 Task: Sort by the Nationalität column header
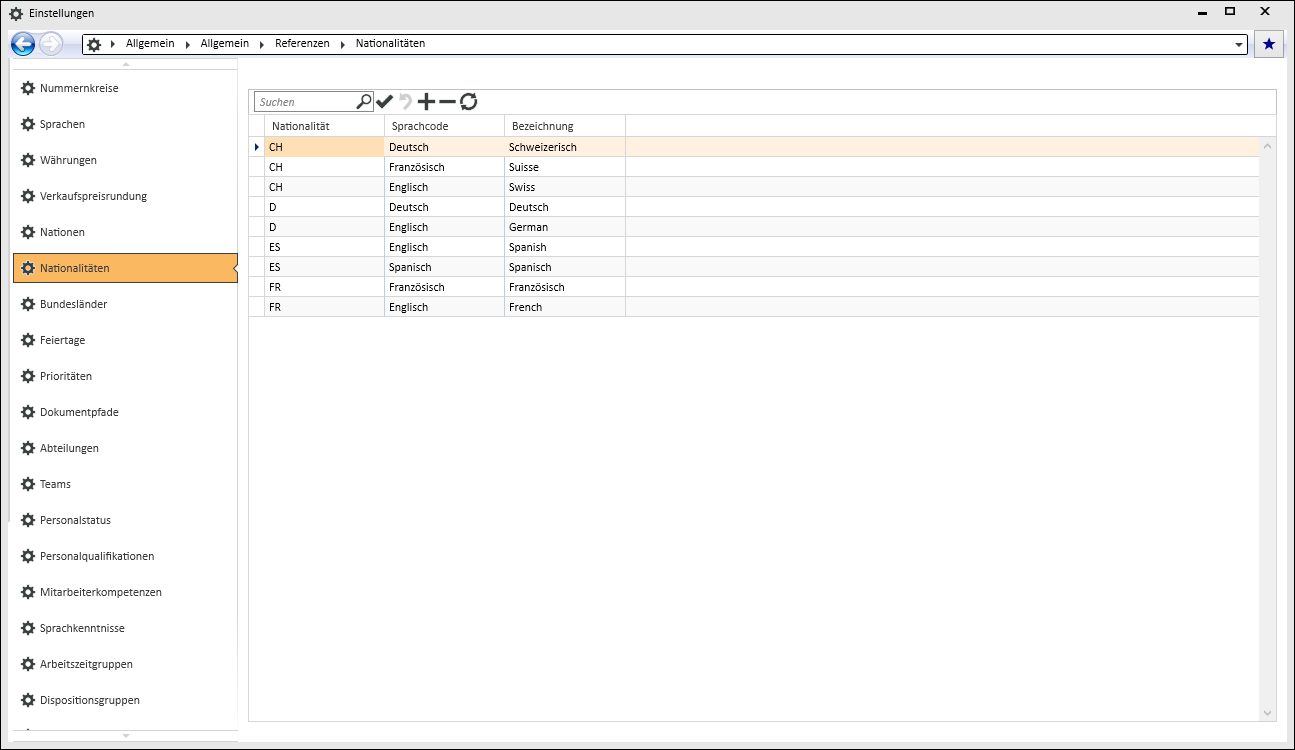(x=324, y=126)
